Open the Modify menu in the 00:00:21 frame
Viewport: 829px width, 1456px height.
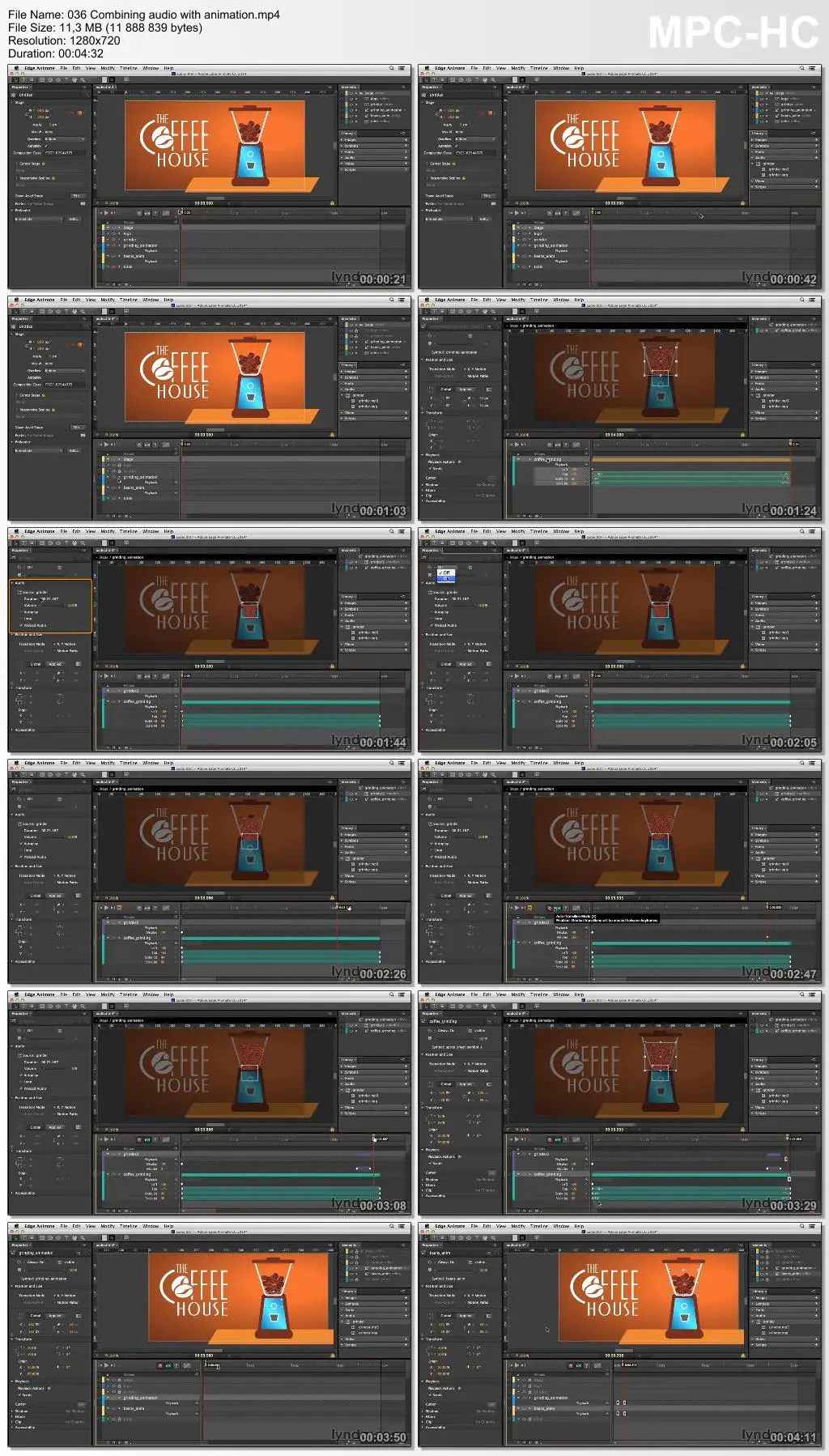coord(108,68)
